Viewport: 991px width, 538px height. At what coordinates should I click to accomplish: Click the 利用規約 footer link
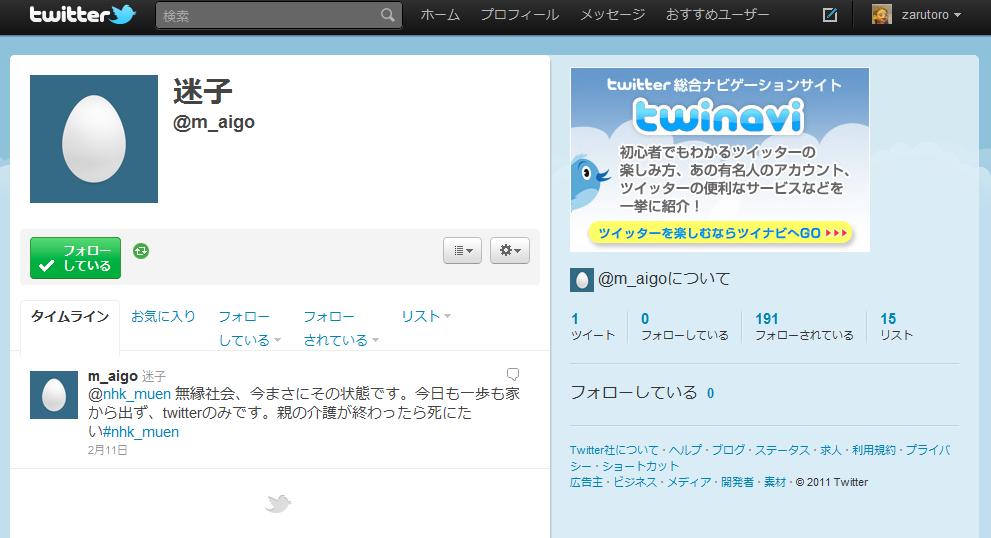tap(873, 450)
